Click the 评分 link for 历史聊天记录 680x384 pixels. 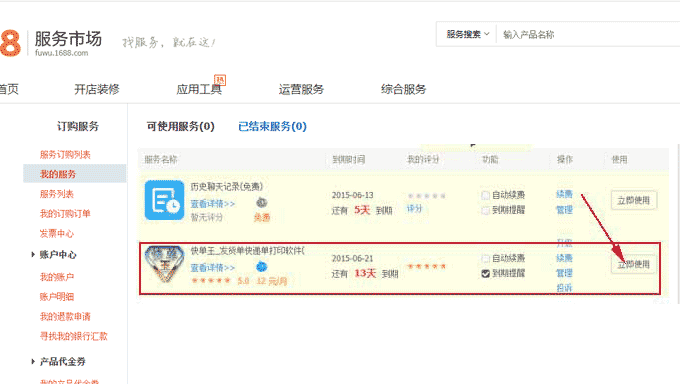pyautogui.click(x=414, y=209)
